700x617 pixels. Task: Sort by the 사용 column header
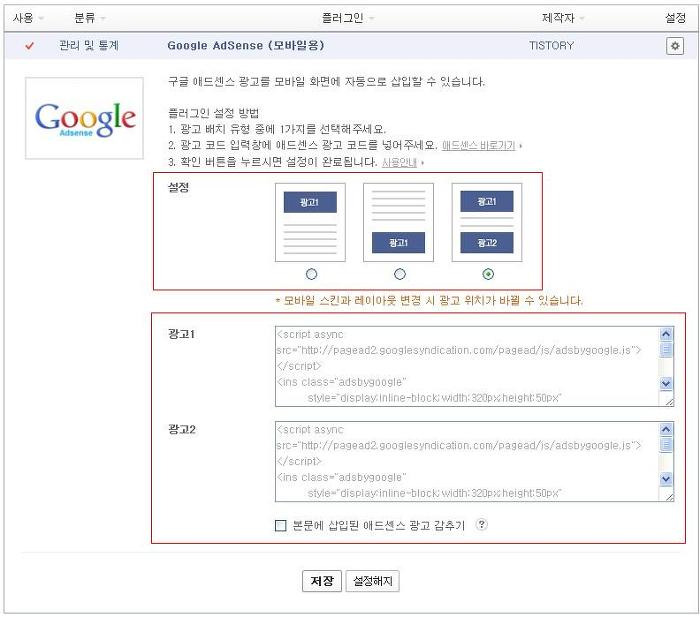28,18
